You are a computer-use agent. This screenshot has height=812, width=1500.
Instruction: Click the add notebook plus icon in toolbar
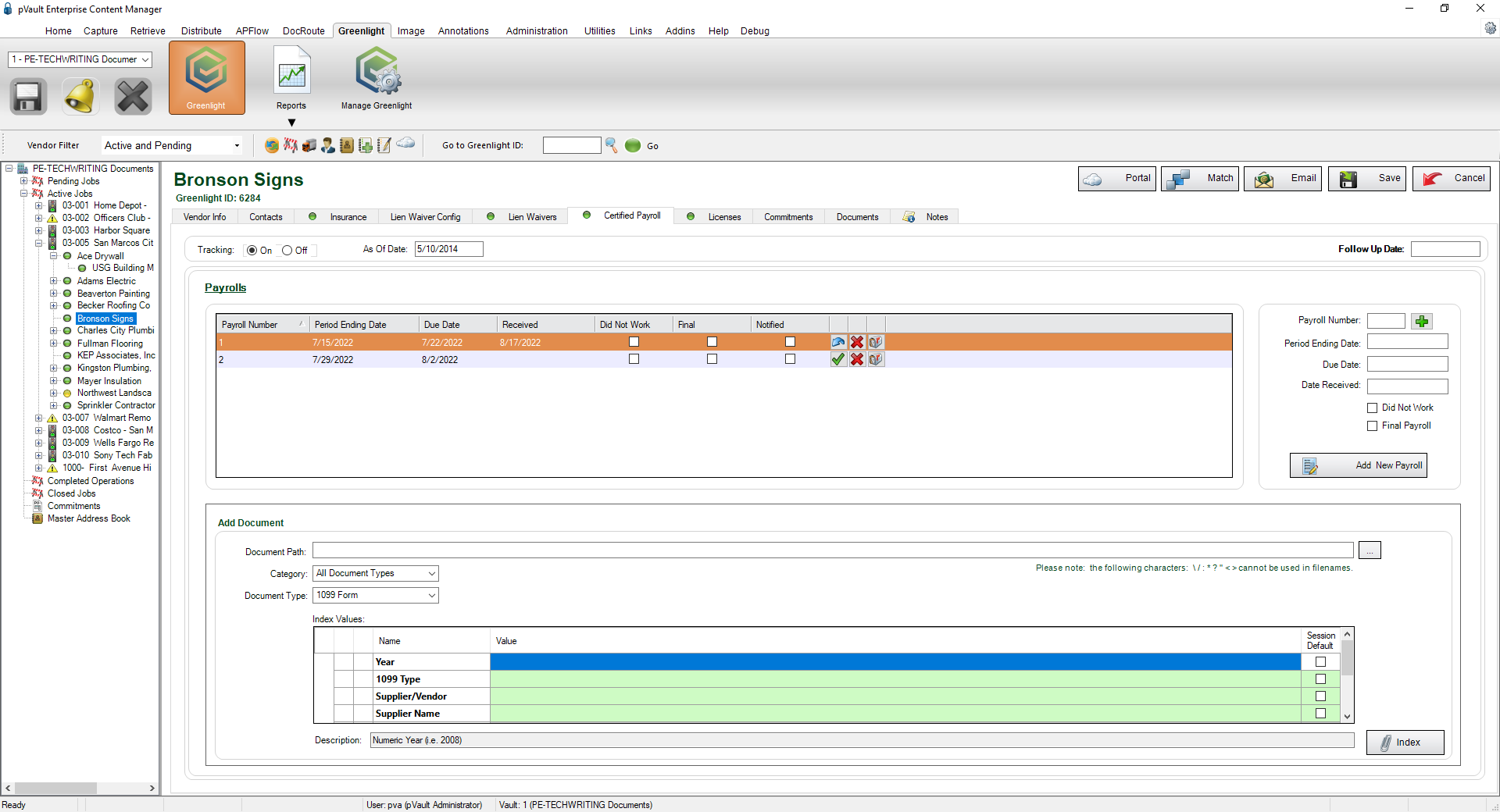tap(366, 145)
